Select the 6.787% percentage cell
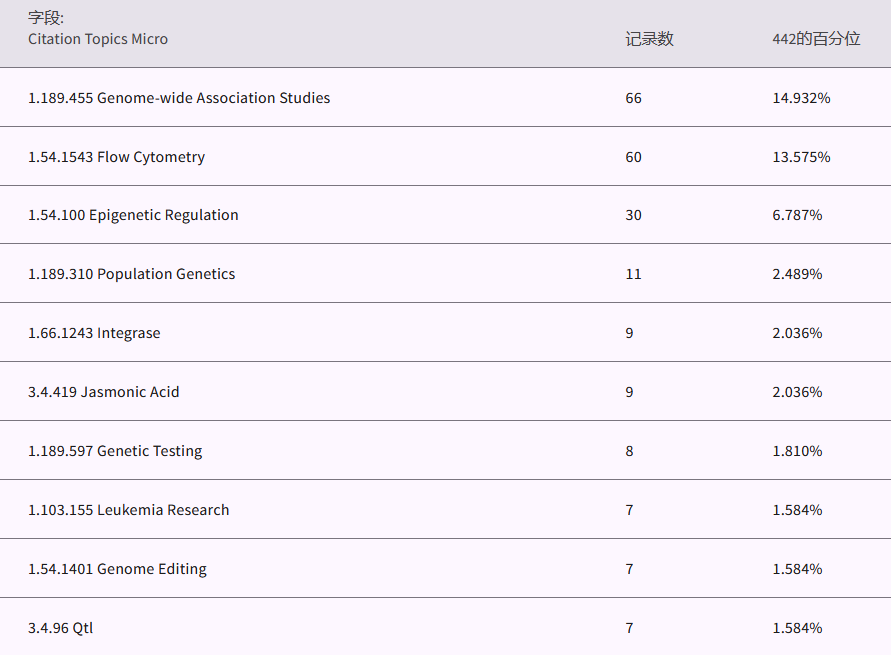This screenshot has height=655, width=891. tap(797, 215)
